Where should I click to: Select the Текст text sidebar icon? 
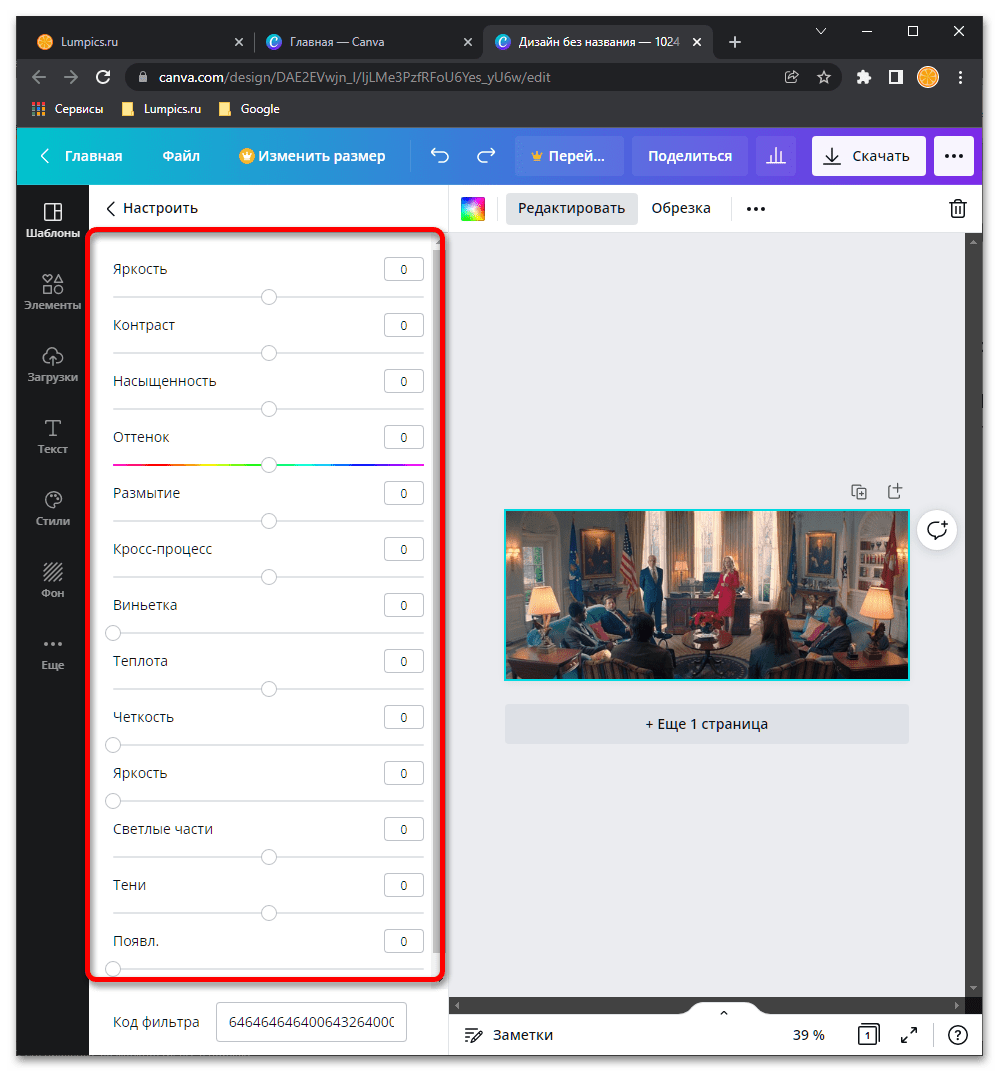(53, 436)
